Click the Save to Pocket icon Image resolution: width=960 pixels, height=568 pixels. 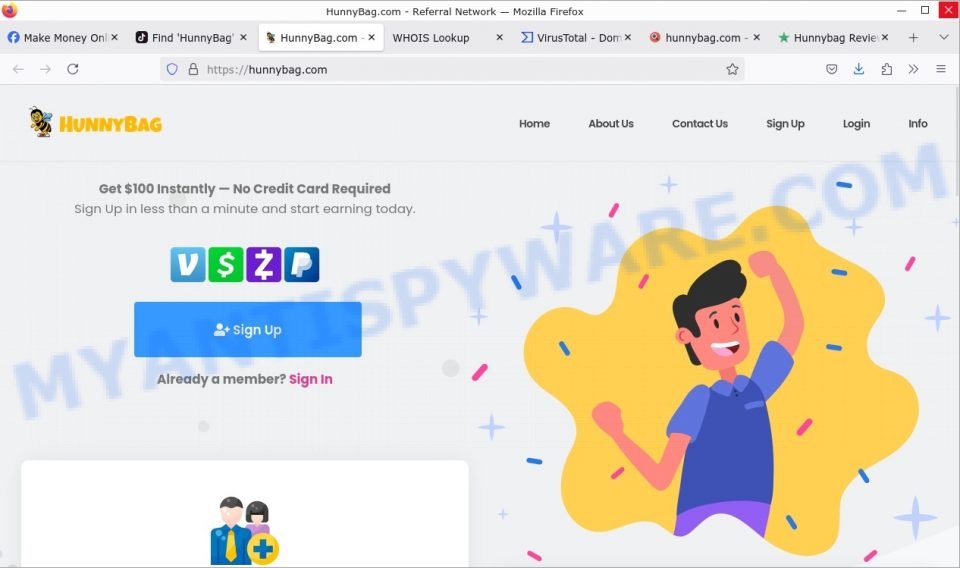pos(831,69)
